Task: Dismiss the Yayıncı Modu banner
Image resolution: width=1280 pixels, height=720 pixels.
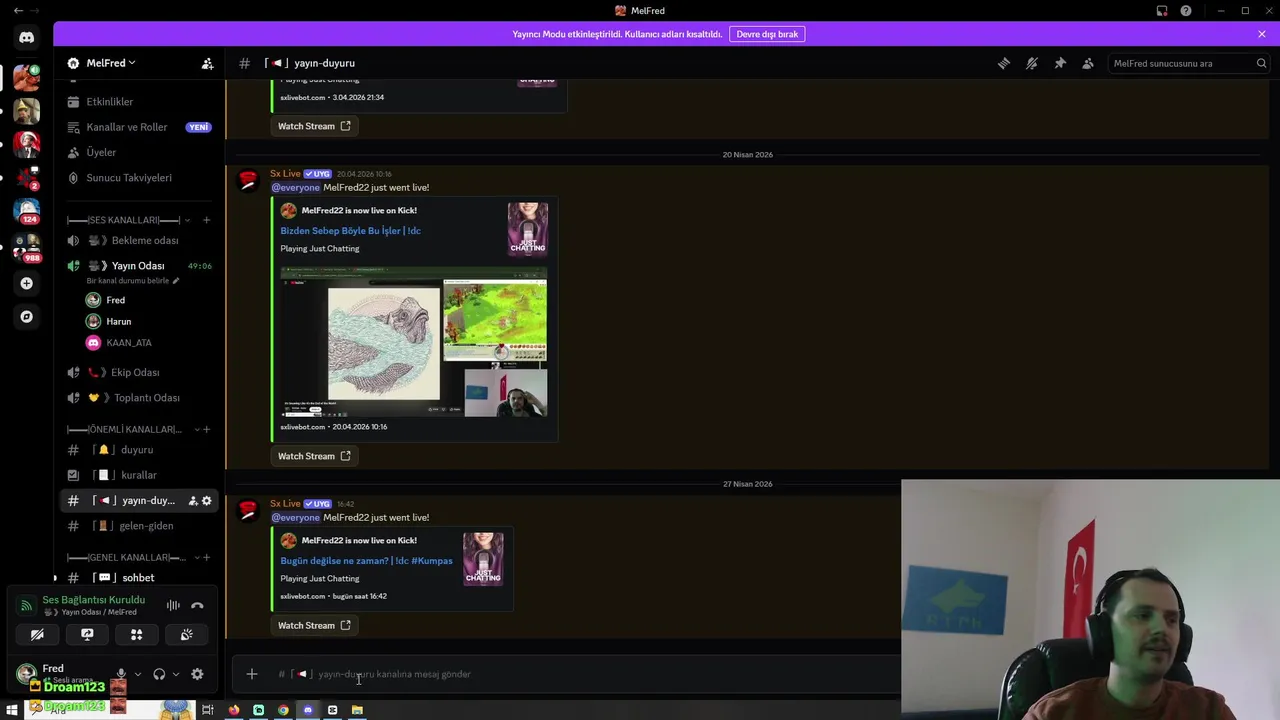Action: pyautogui.click(x=1261, y=34)
